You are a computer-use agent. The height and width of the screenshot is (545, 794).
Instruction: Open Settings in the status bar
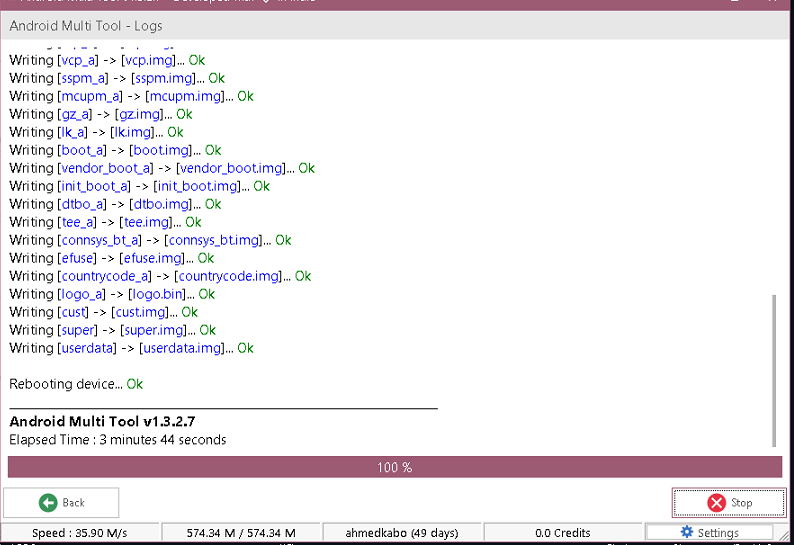[709, 532]
